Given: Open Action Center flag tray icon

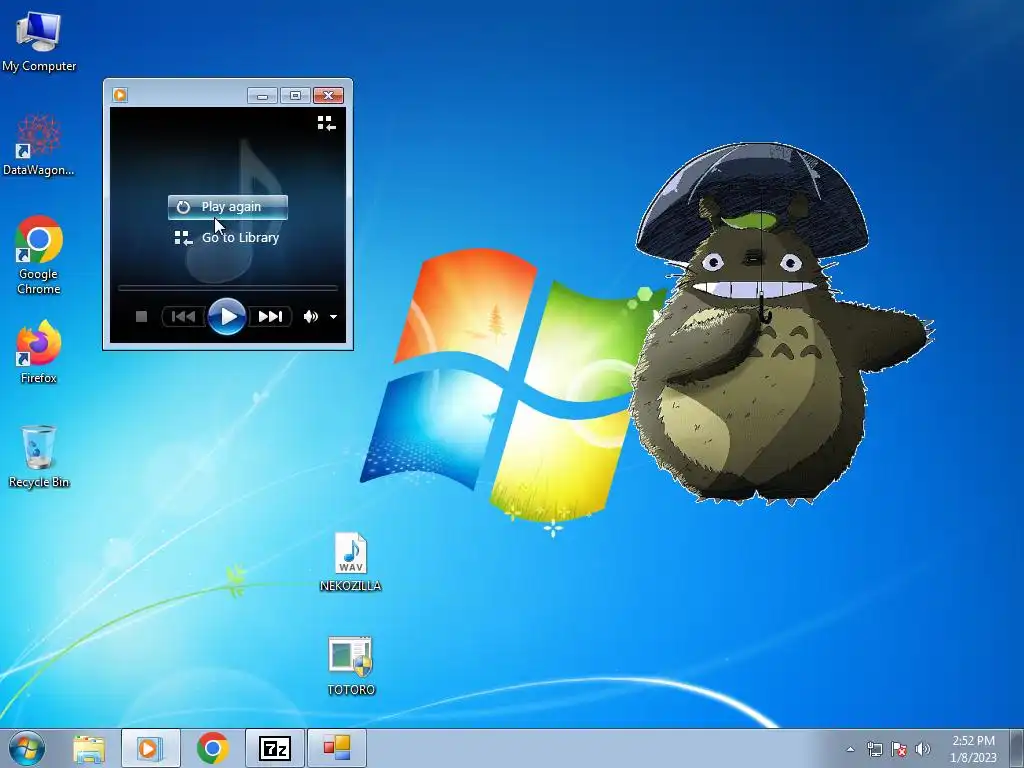Looking at the screenshot, I should coord(899,749).
